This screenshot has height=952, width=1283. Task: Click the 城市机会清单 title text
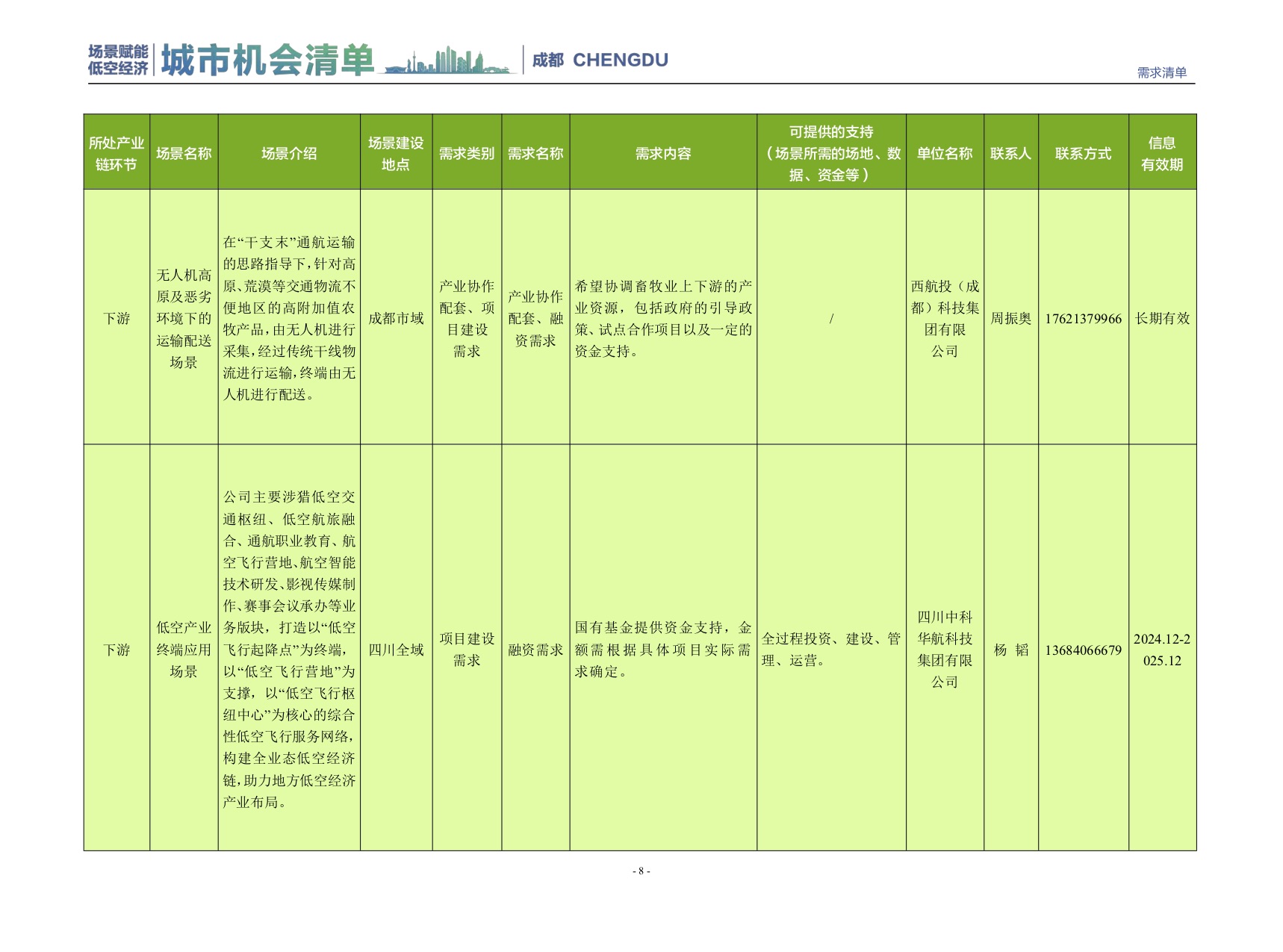click(267, 60)
